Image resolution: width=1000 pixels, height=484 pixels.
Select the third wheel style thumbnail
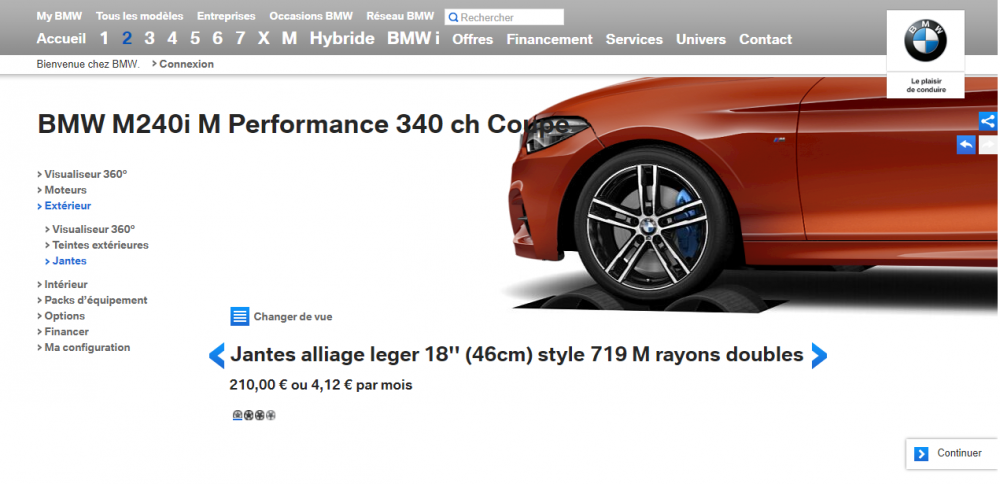click(x=259, y=416)
